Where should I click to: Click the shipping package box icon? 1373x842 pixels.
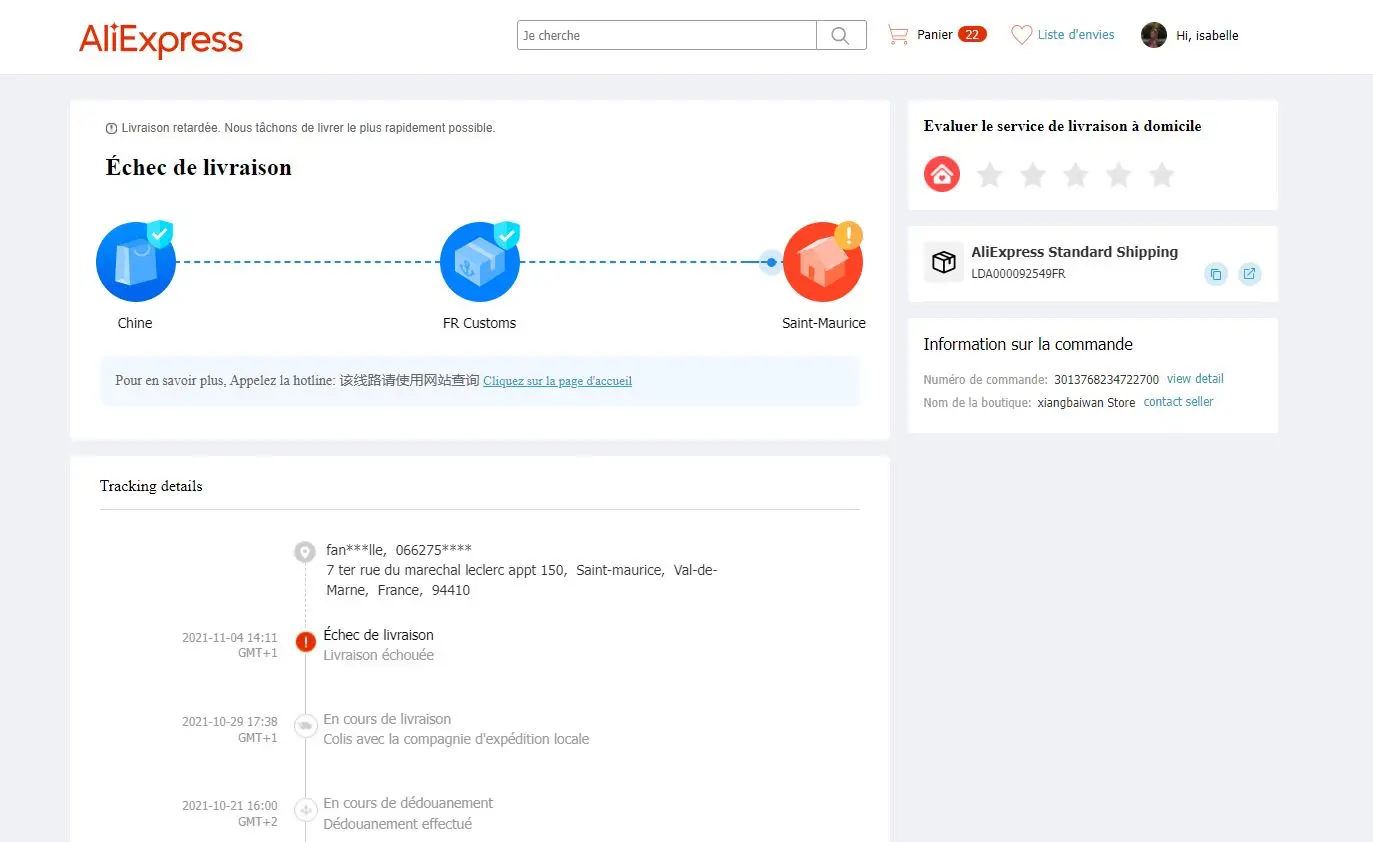pos(944,262)
